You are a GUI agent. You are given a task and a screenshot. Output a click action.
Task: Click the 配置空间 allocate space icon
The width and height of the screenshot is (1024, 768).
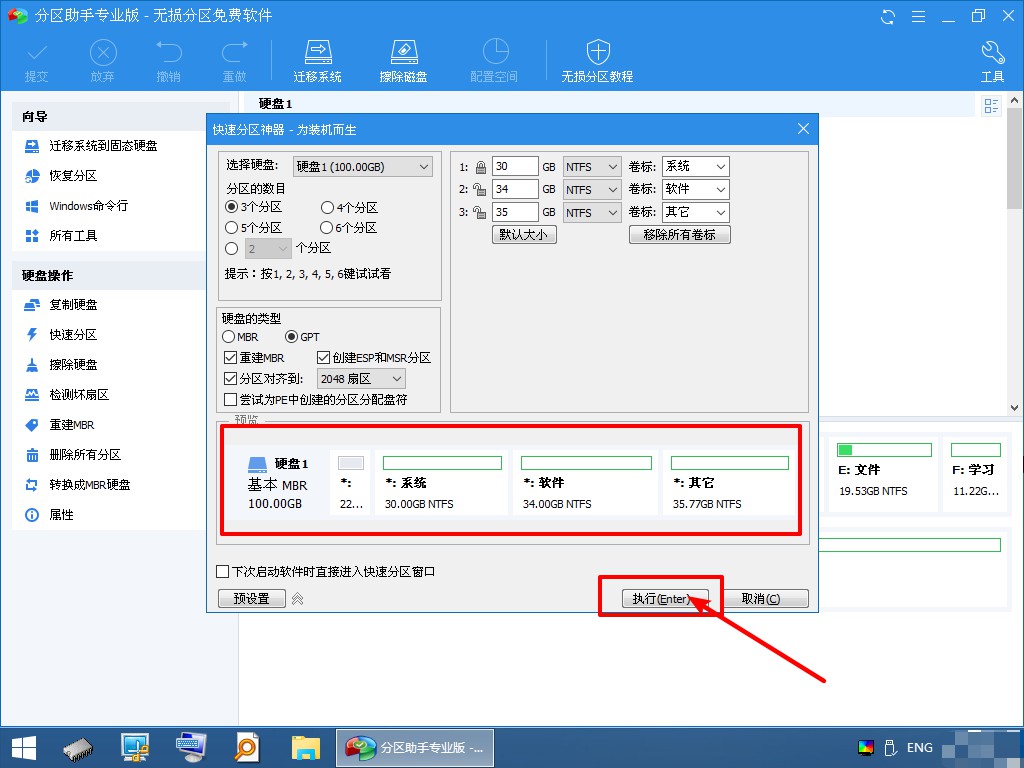[x=494, y=61]
